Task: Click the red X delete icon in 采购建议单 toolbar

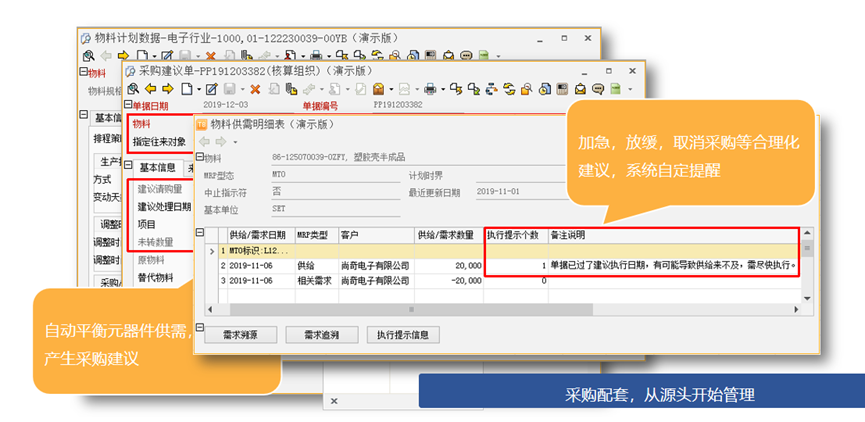Action: [x=255, y=89]
